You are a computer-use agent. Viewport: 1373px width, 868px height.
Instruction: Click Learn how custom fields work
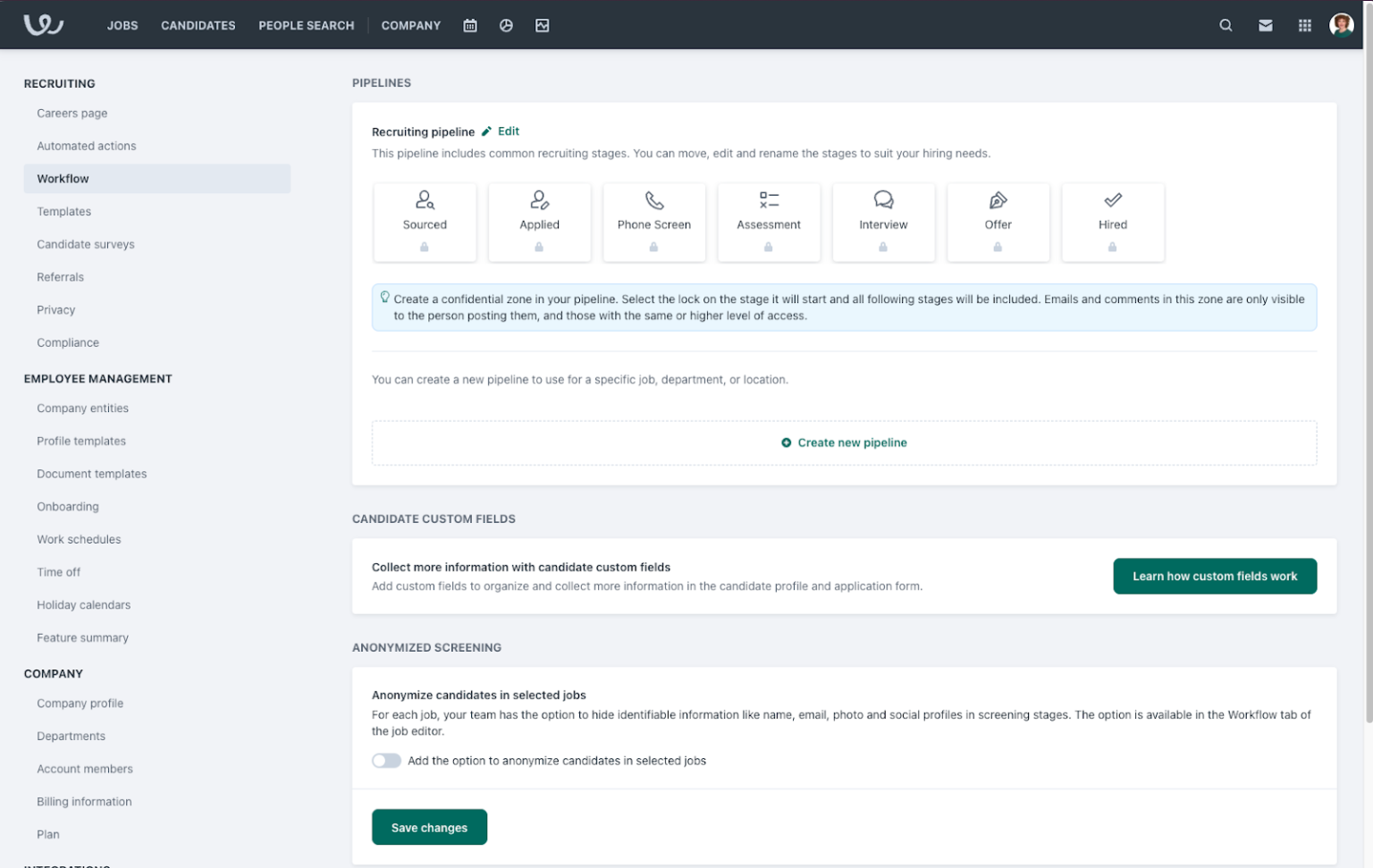click(x=1214, y=577)
